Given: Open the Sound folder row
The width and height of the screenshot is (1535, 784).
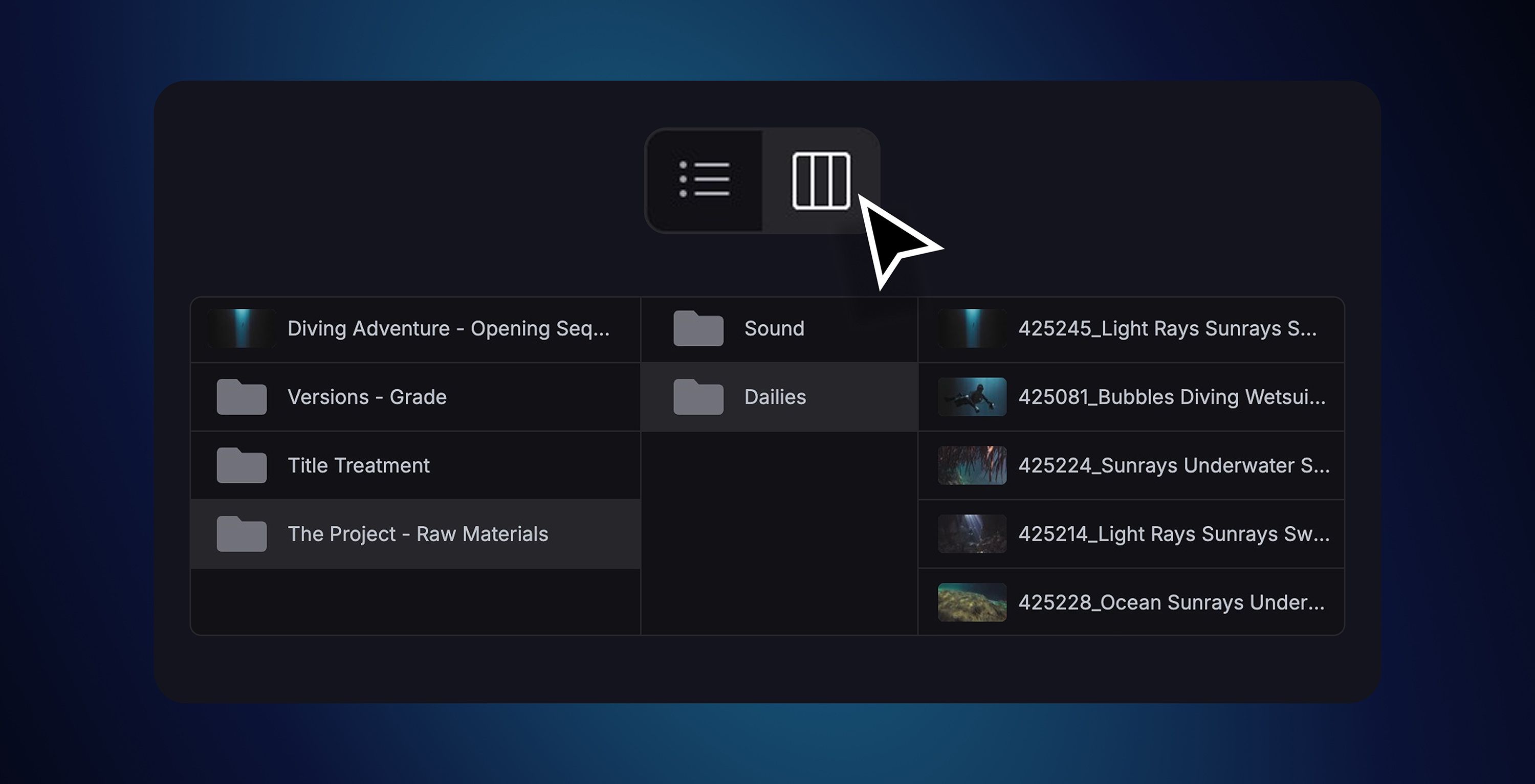Looking at the screenshot, I should 779,329.
